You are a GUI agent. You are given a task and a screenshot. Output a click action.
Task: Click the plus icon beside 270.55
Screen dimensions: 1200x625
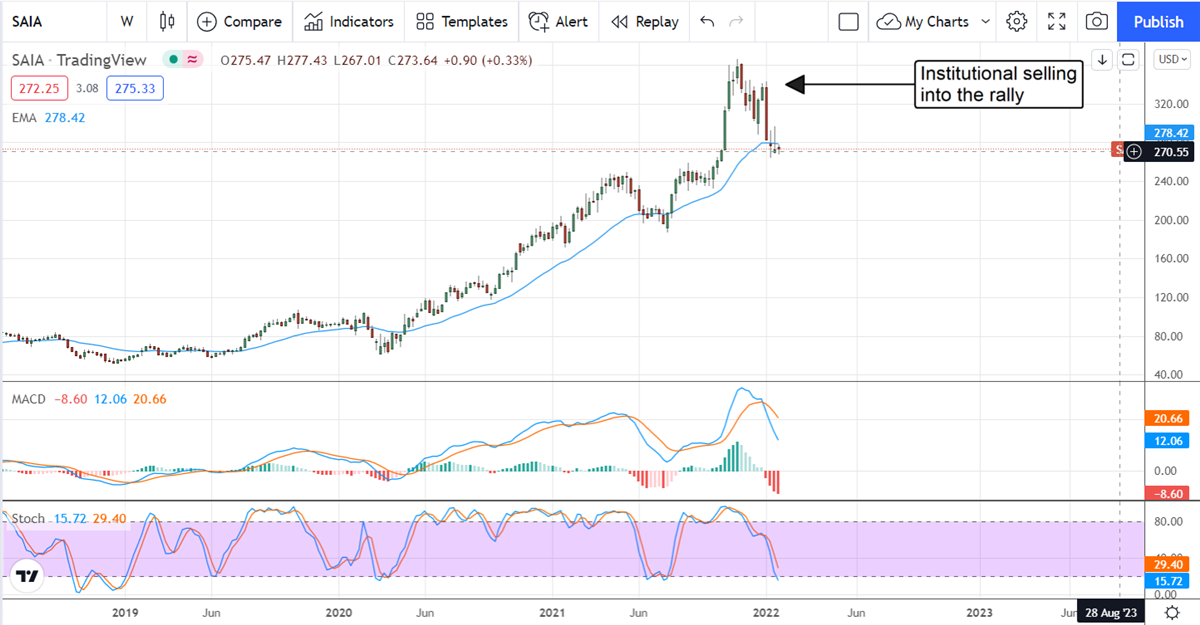coord(1133,151)
